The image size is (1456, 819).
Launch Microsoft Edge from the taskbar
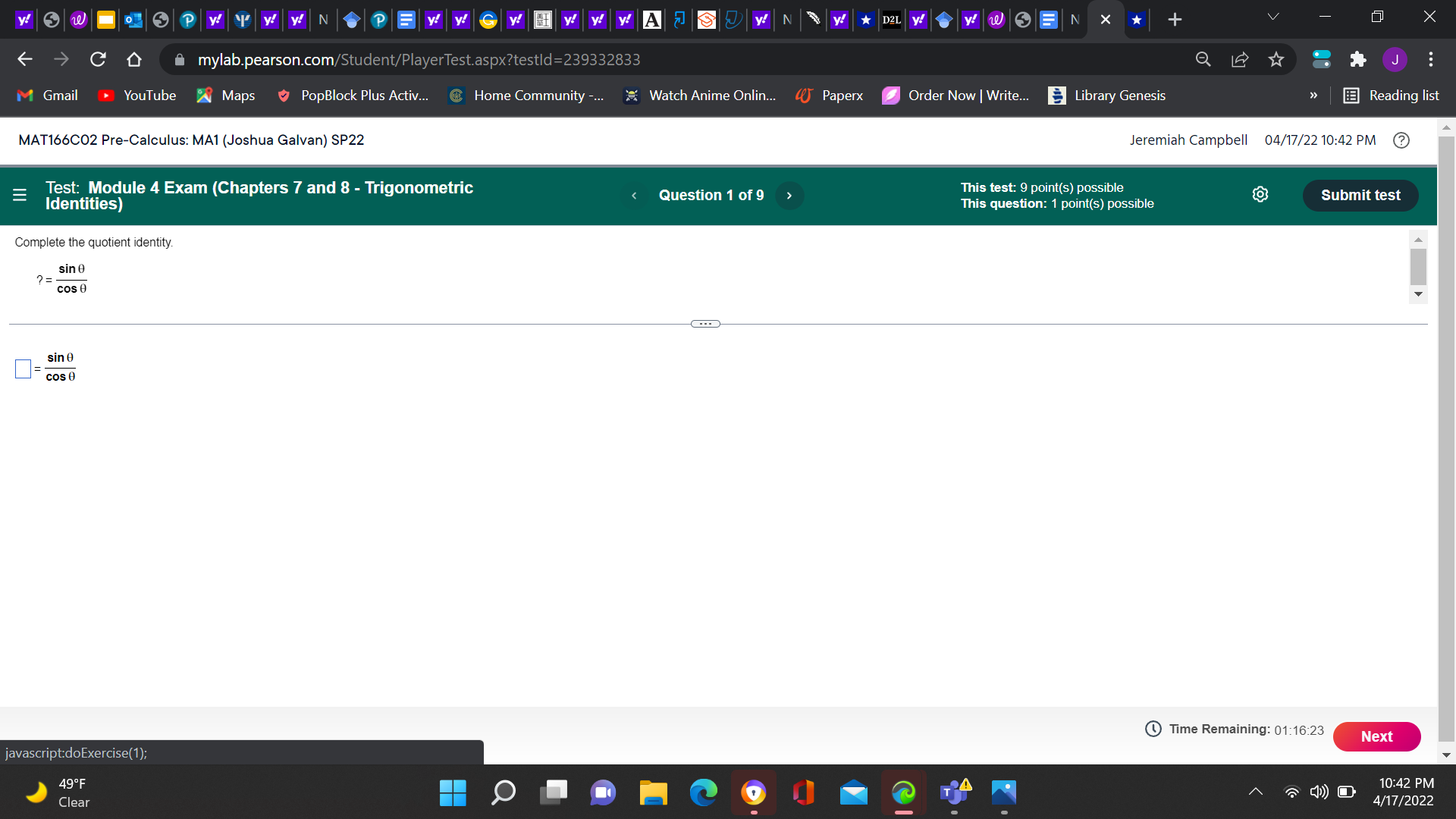click(704, 793)
